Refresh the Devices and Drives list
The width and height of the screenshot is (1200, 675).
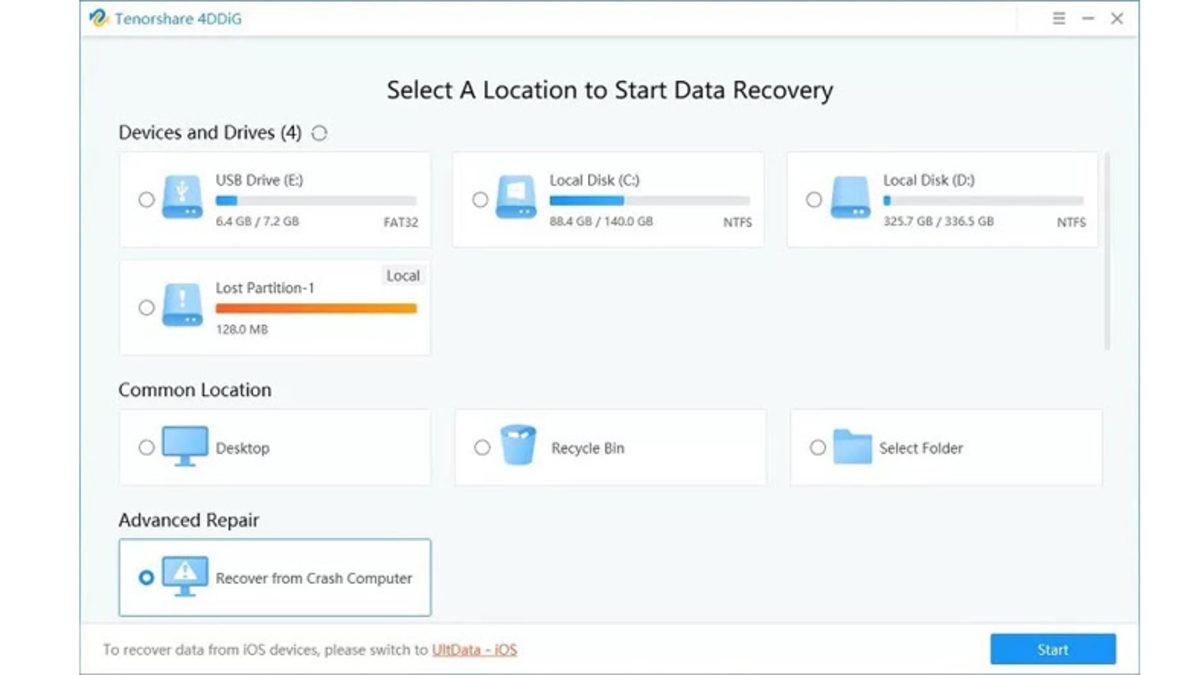[319, 133]
